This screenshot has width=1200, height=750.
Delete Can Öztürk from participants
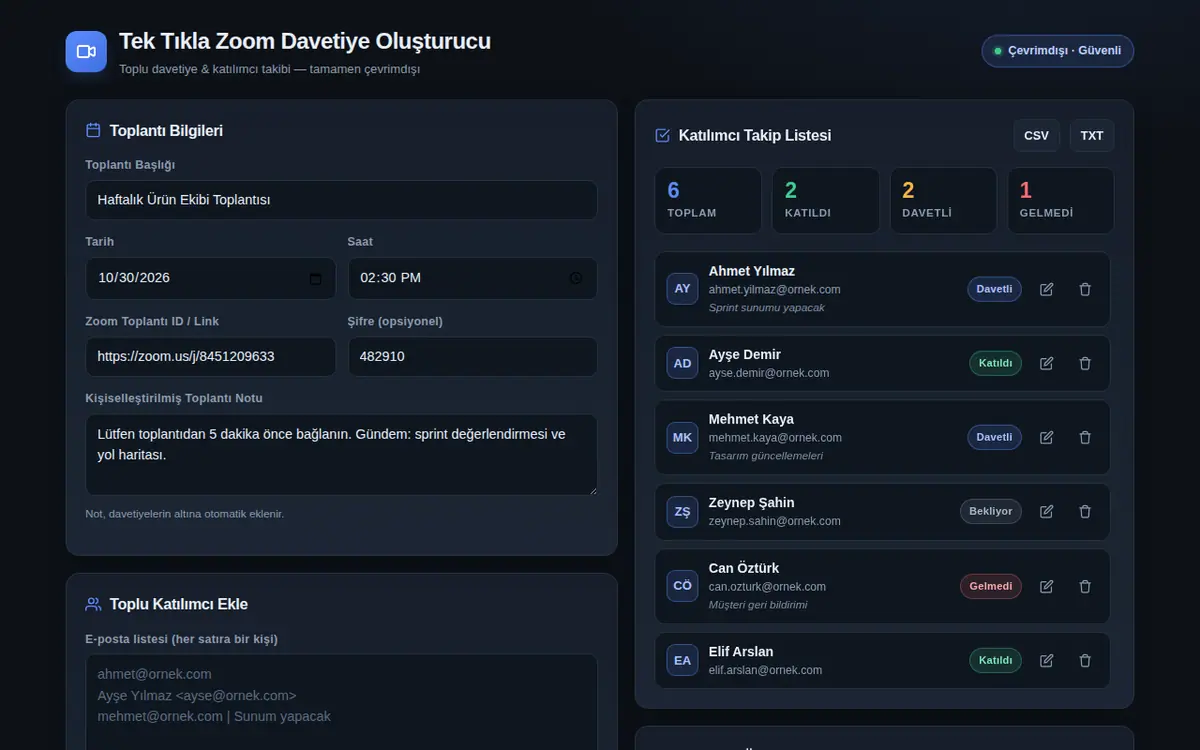pyautogui.click(x=1085, y=586)
